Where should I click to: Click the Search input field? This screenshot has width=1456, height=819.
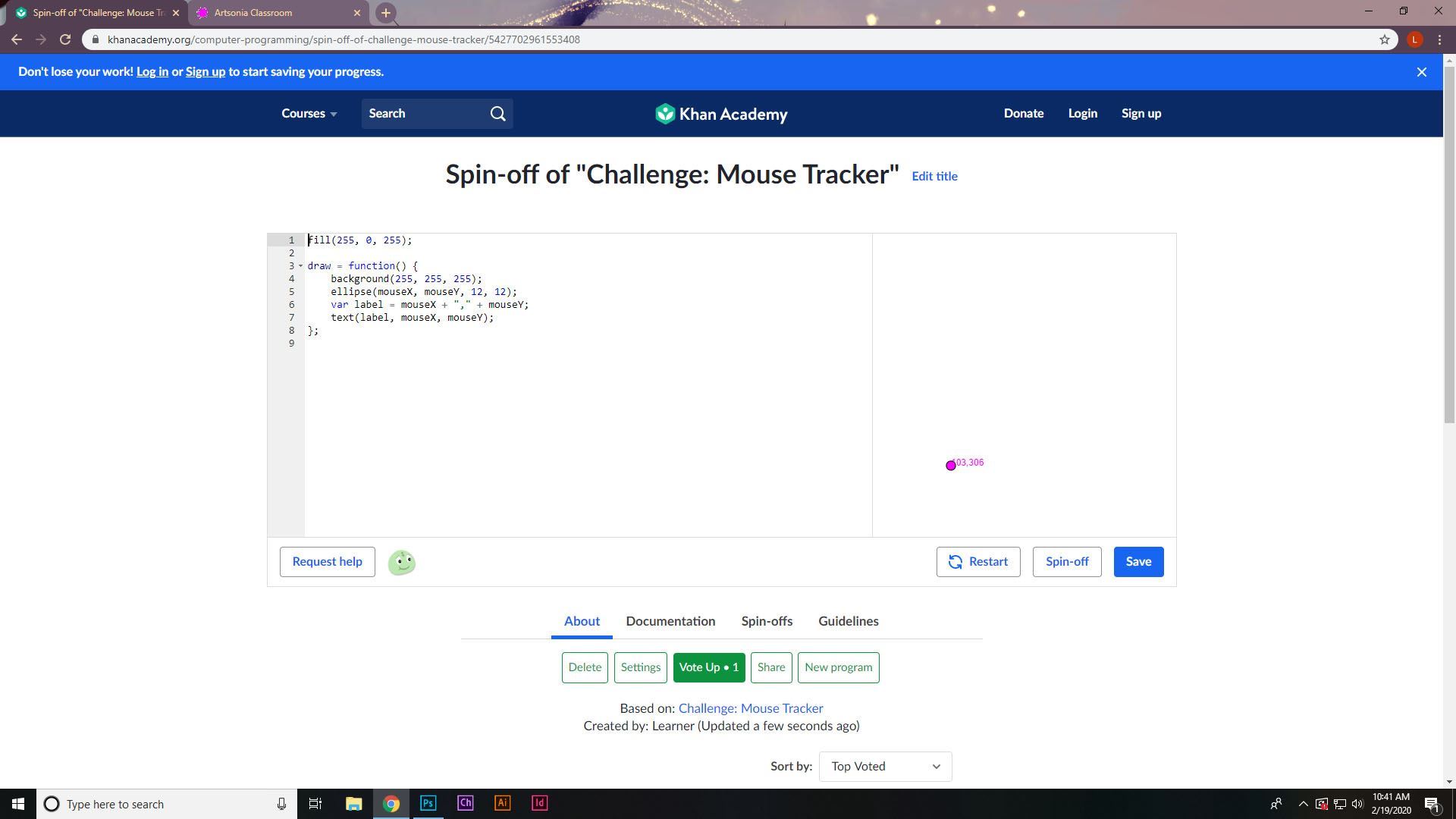pos(423,114)
